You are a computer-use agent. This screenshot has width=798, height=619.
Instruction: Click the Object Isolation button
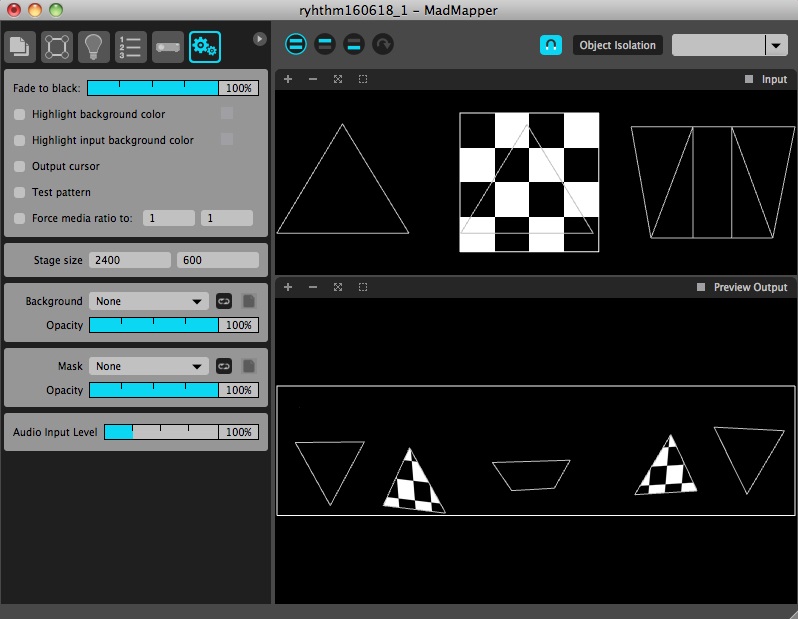617,45
